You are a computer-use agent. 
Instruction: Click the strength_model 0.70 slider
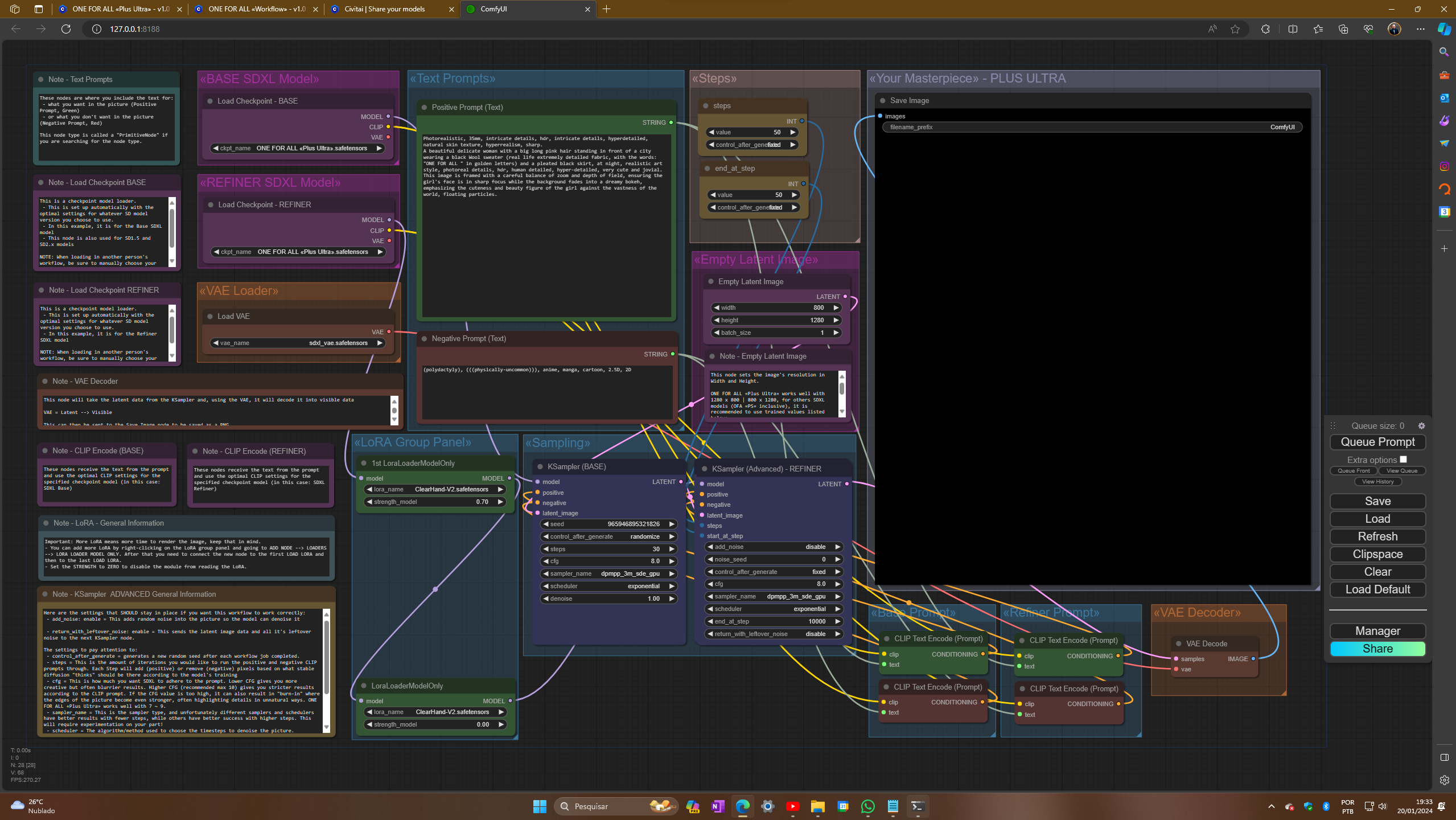[x=435, y=502]
